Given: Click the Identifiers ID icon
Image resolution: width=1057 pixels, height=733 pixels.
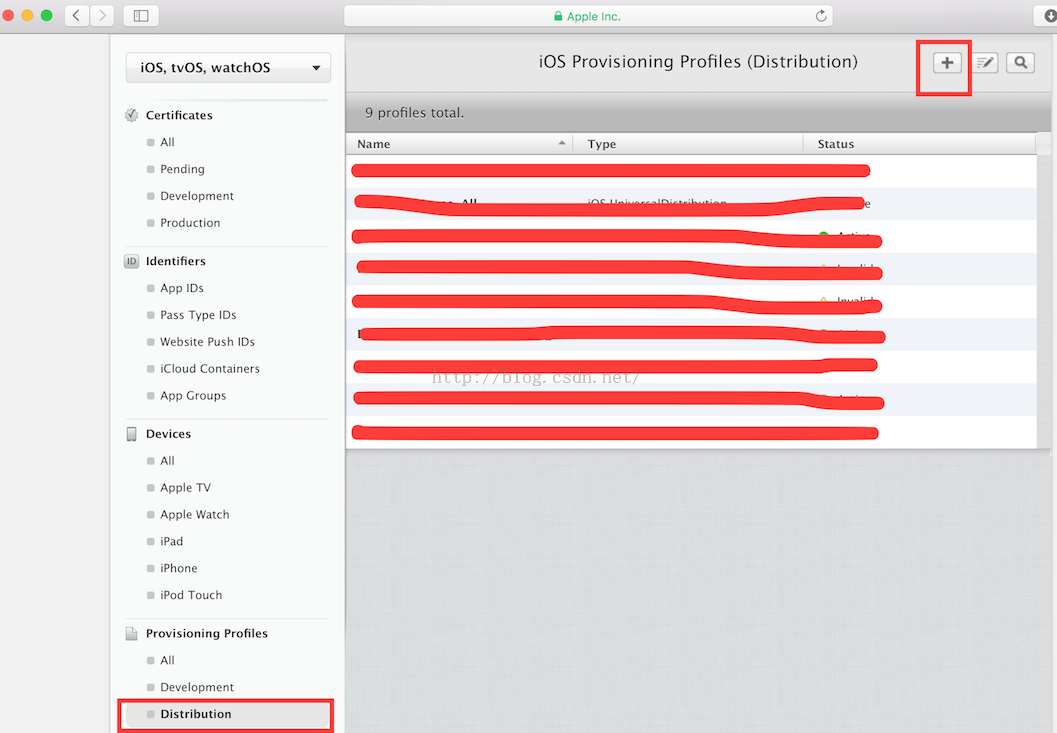Looking at the screenshot, I should [x=131, y=261].
